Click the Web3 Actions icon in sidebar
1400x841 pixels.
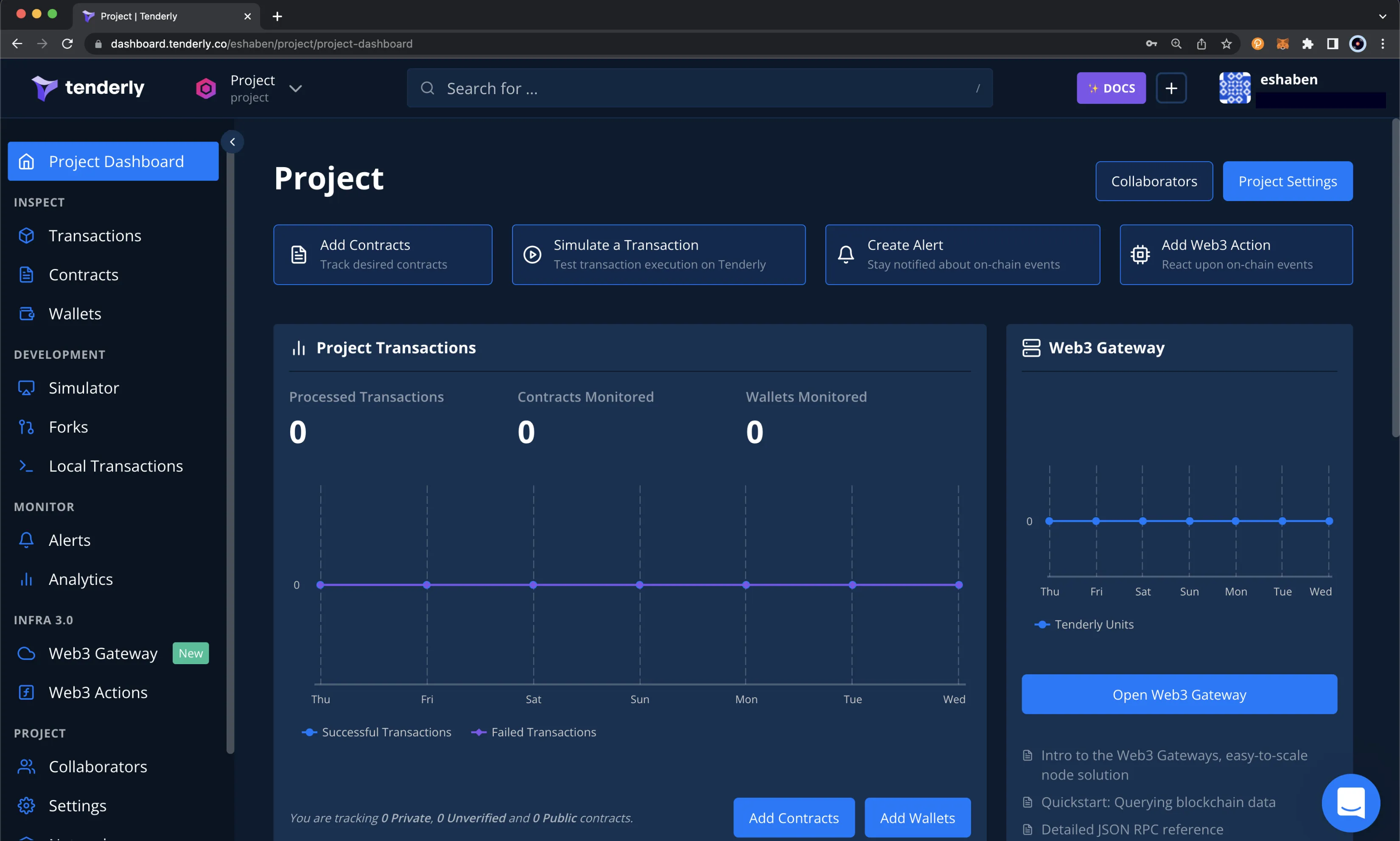point(26,693)
